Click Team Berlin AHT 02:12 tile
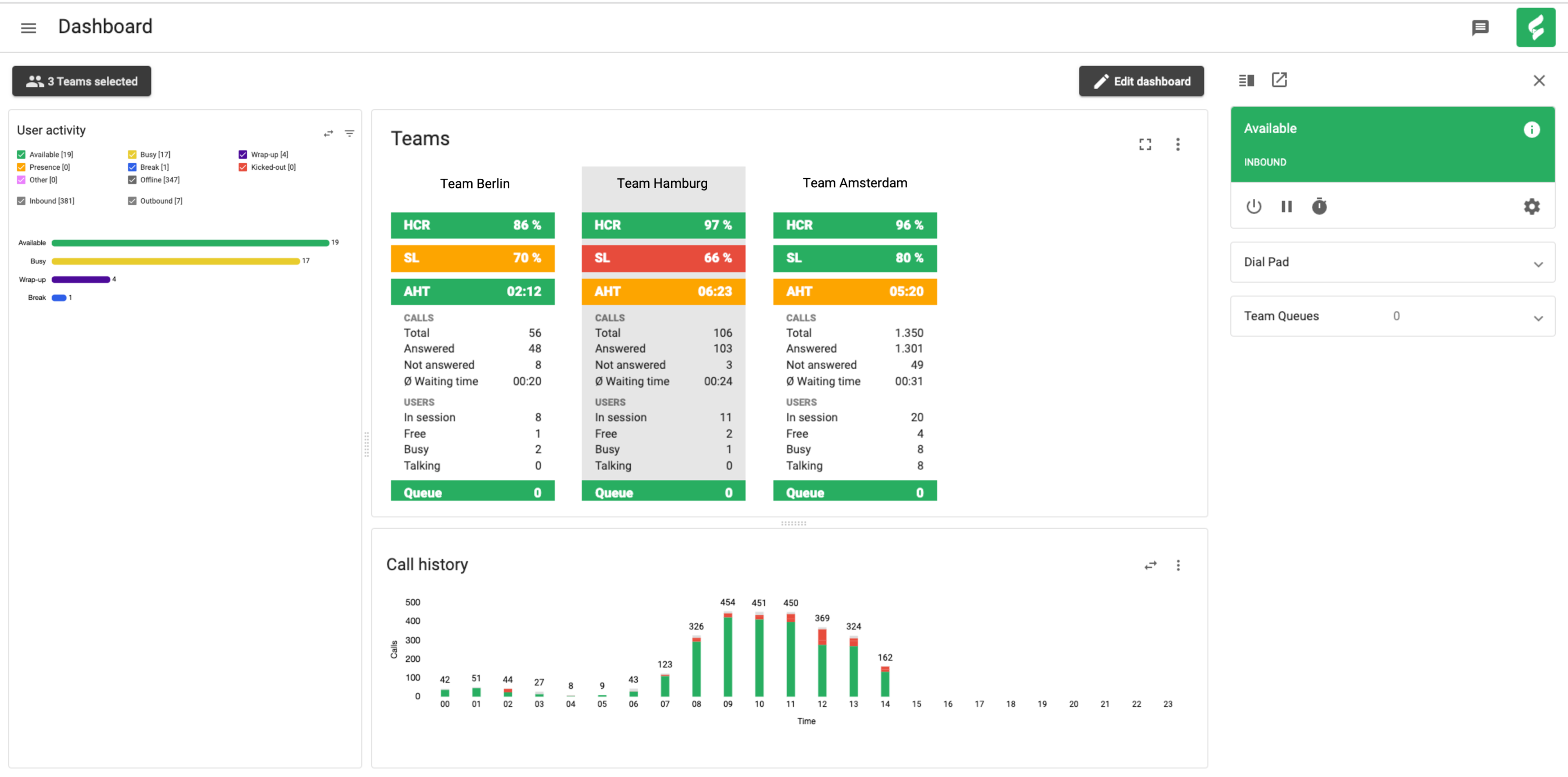This screenshot has width=1568, height=777. pos(473,292)
